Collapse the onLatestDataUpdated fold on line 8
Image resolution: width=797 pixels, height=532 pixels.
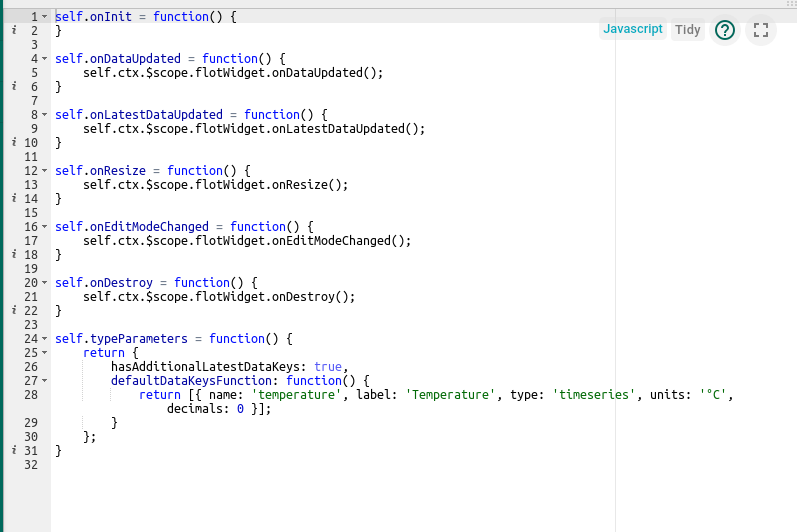coord(45,114)
